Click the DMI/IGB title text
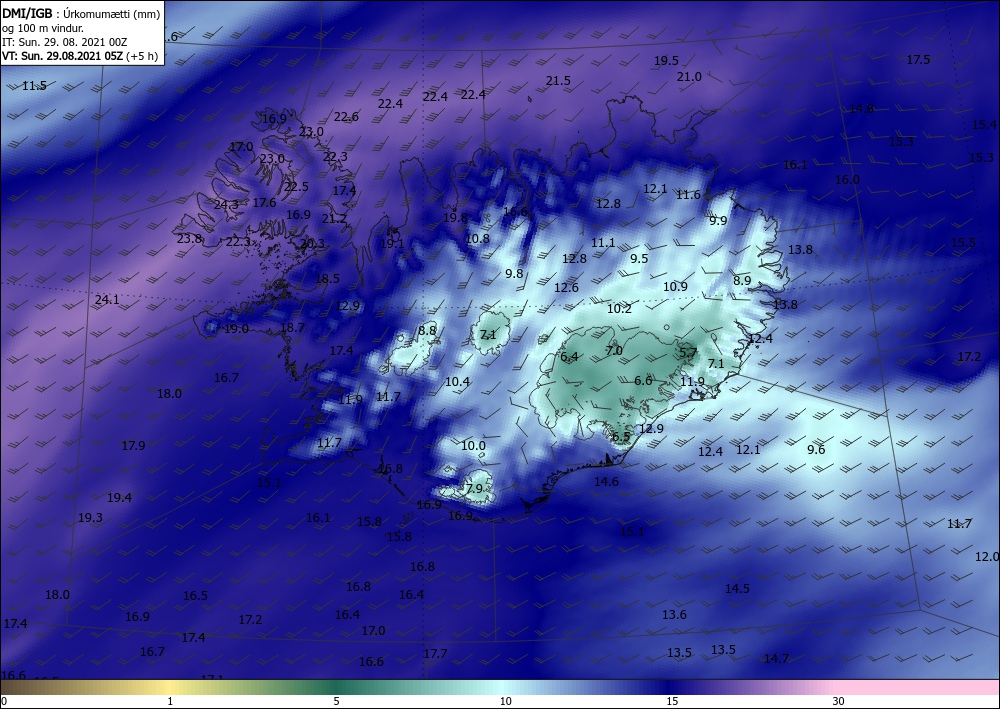Image resolution: width=1000 pixels, height=709 pixels. (28, 14)
